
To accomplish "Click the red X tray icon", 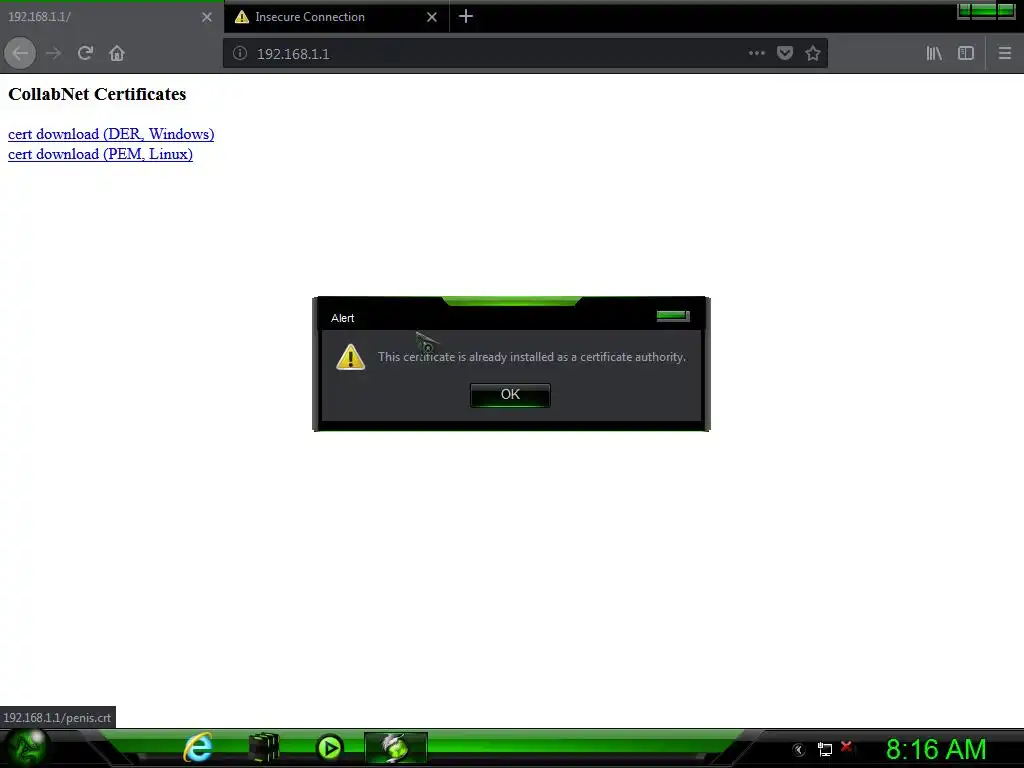I will click(846, 746).
